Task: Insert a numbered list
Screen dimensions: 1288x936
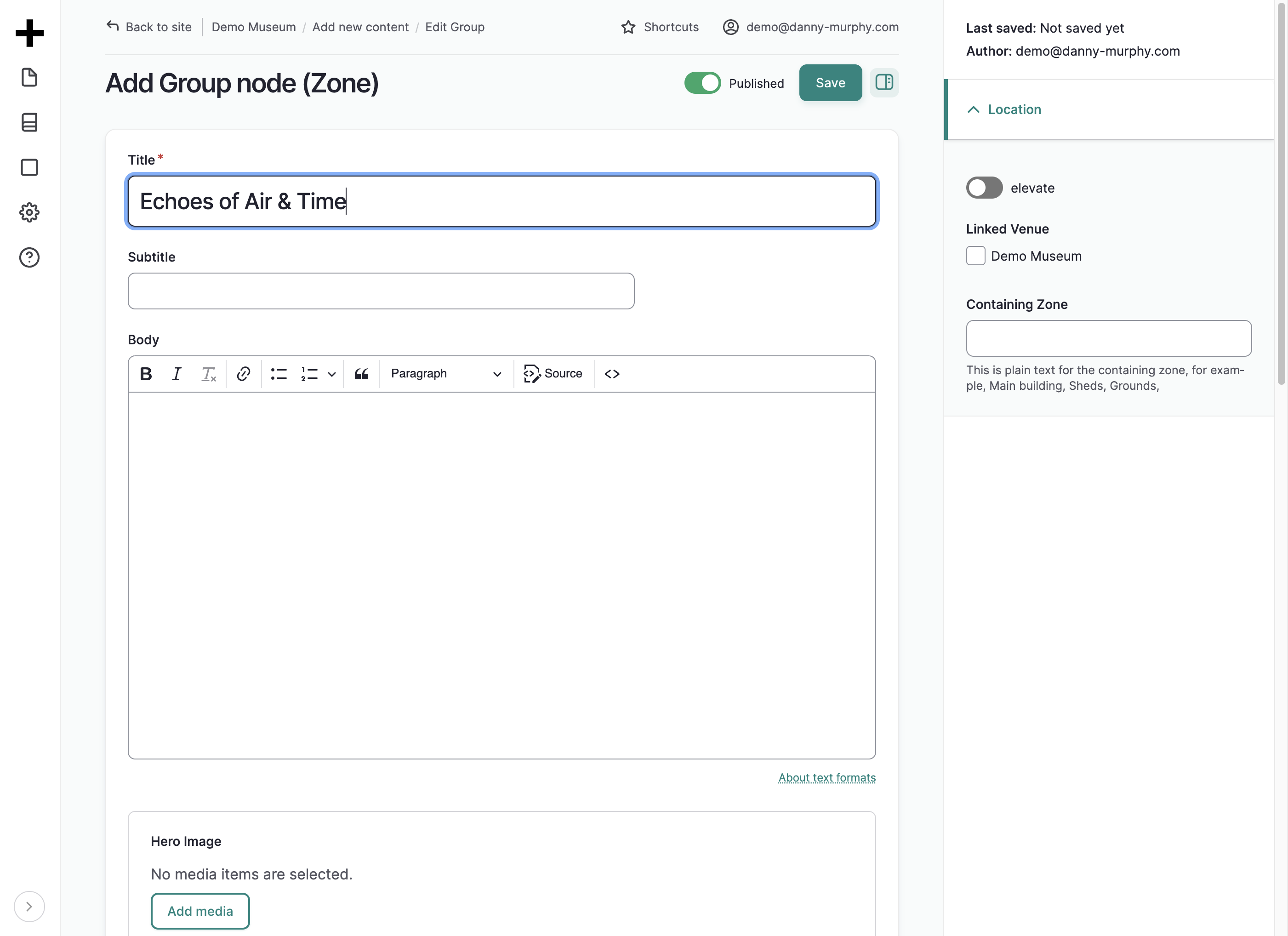Action: click(309, 374)
